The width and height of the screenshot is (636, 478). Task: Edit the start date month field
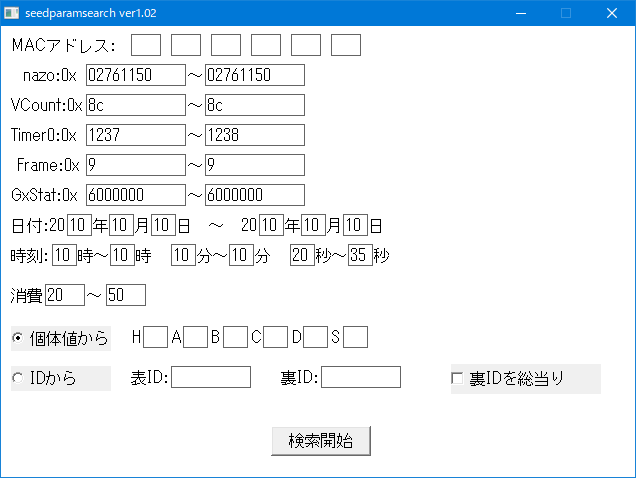(x=121, y=225)
